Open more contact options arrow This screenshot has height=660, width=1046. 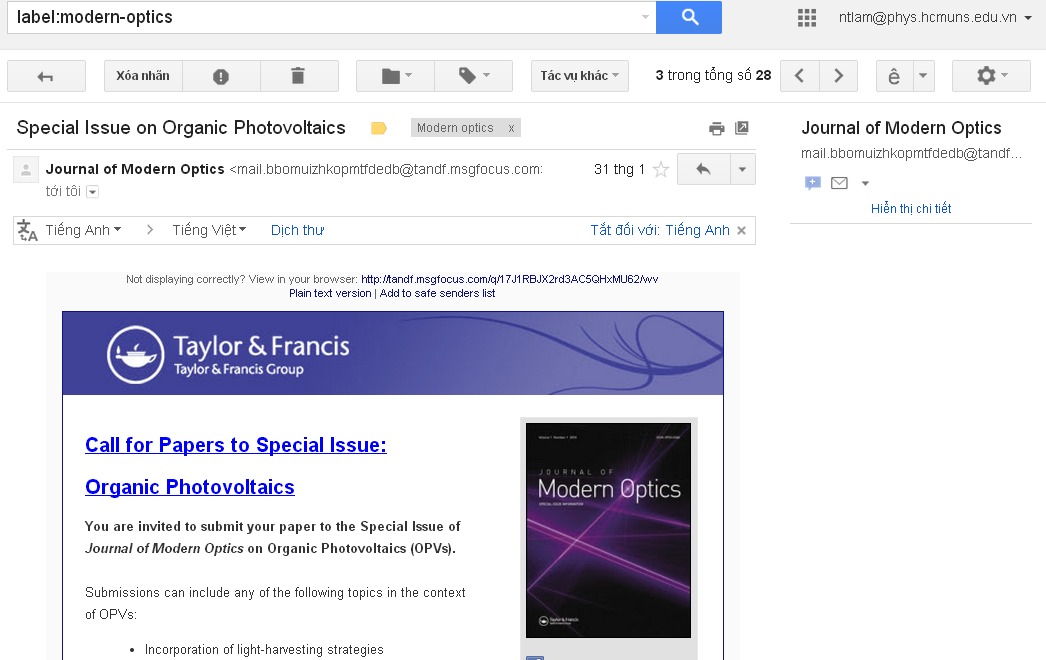click(x=865, y=184)
